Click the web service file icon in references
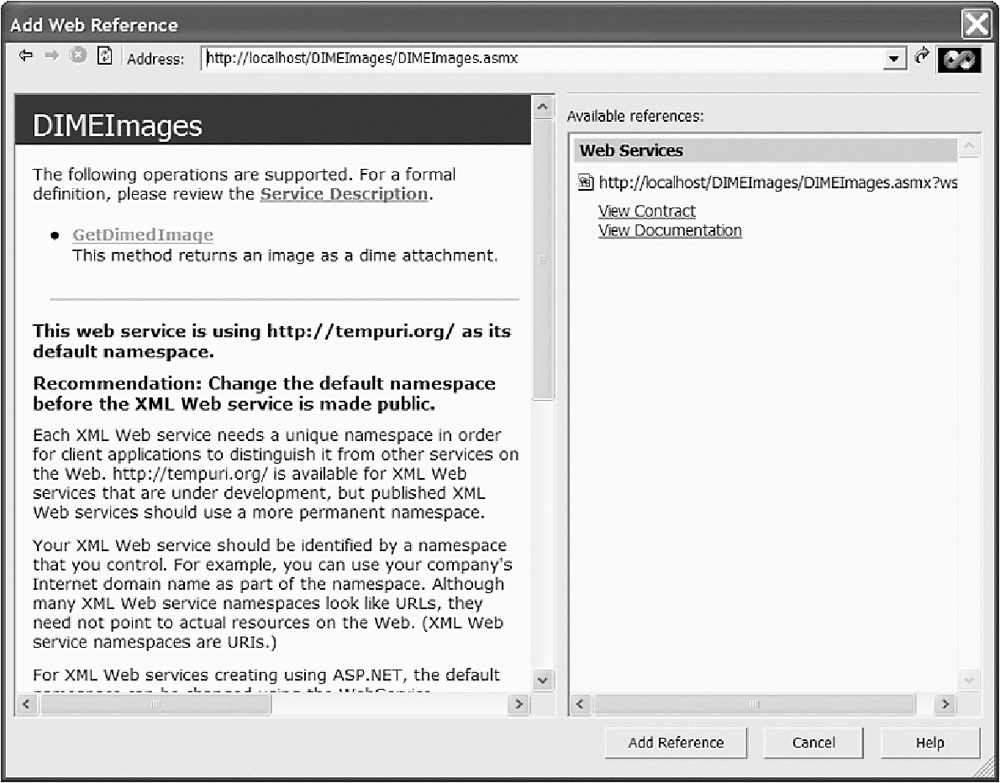 (587, 183)
